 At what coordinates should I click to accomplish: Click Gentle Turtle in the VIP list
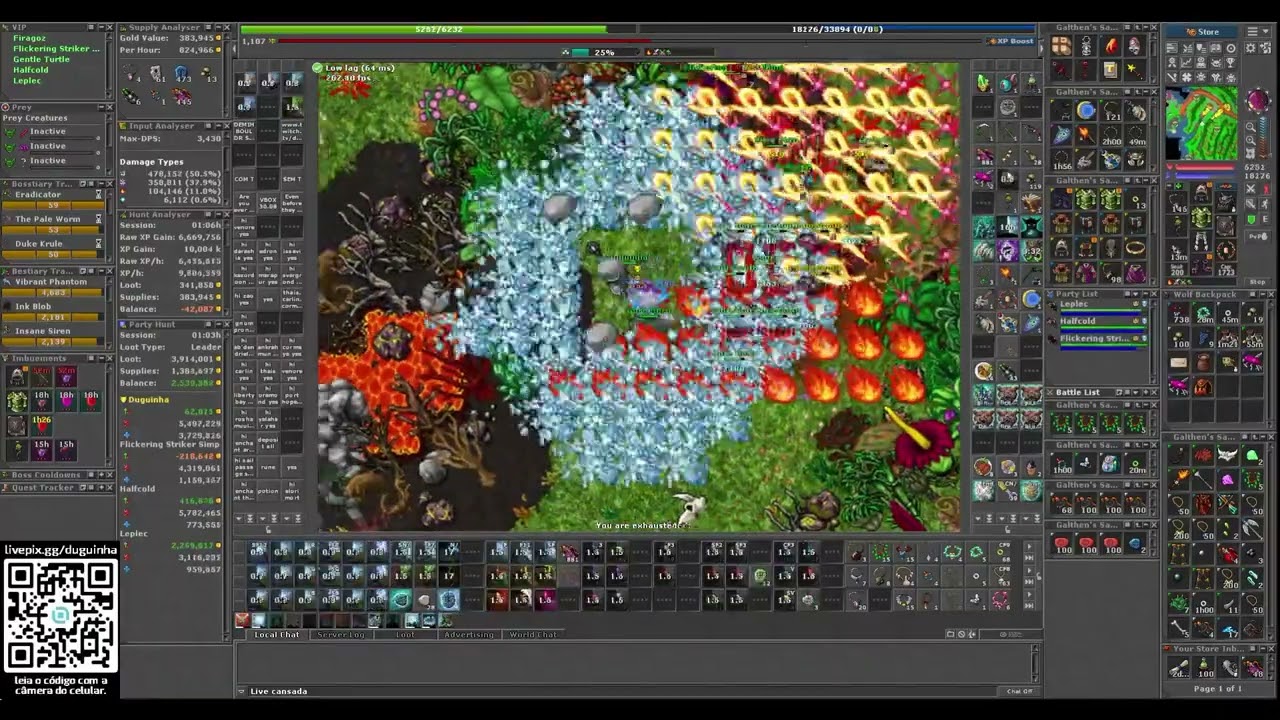tap(41, 59)
